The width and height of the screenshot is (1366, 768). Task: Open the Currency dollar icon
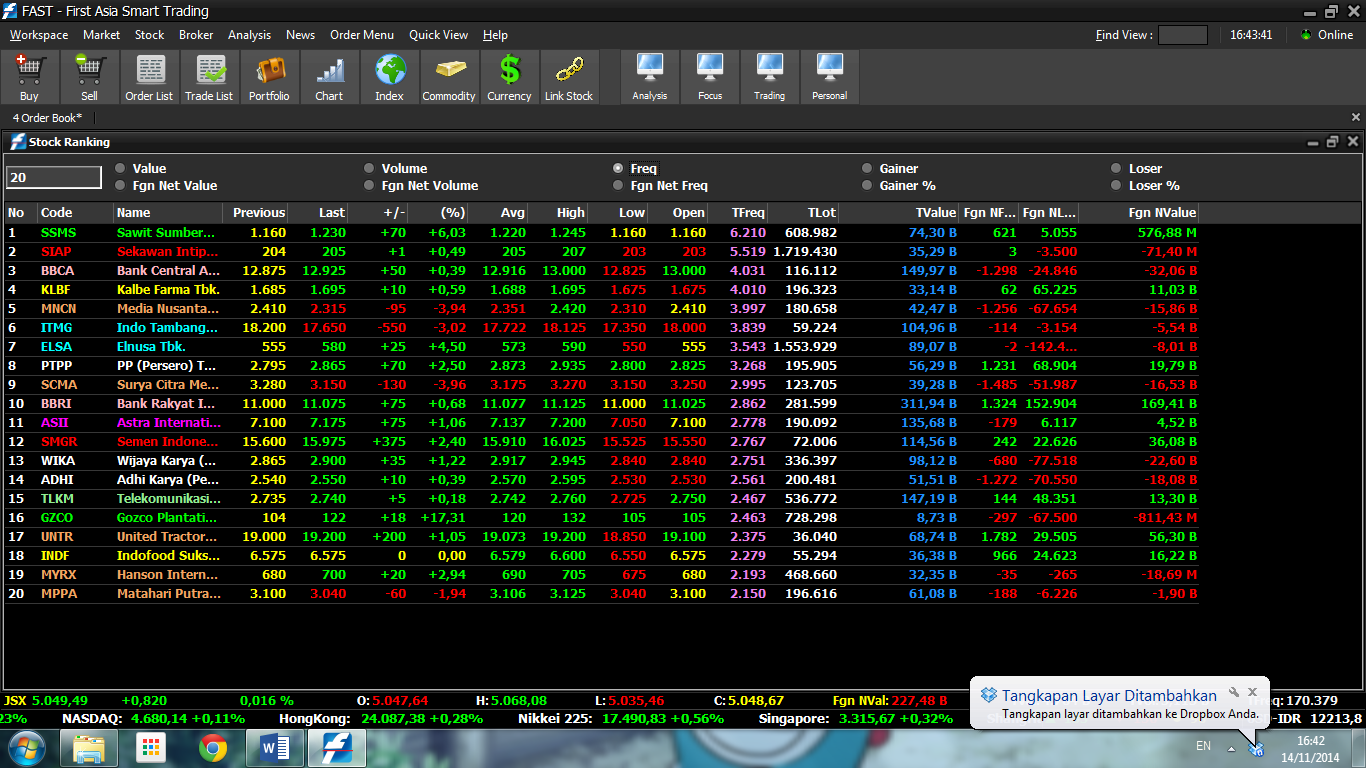click(x=509, y=78)
